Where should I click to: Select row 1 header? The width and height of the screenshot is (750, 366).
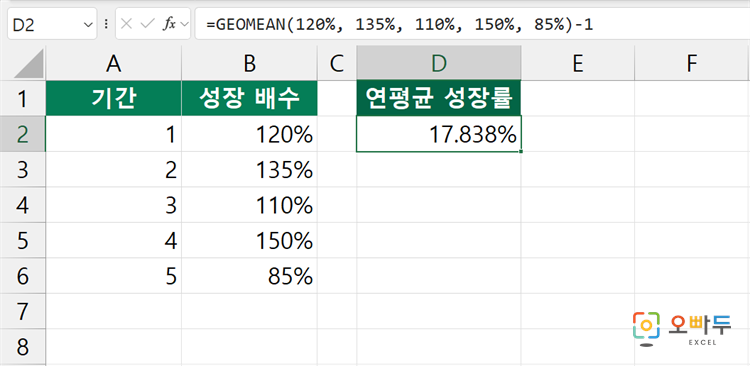click(x=22, y=99)
